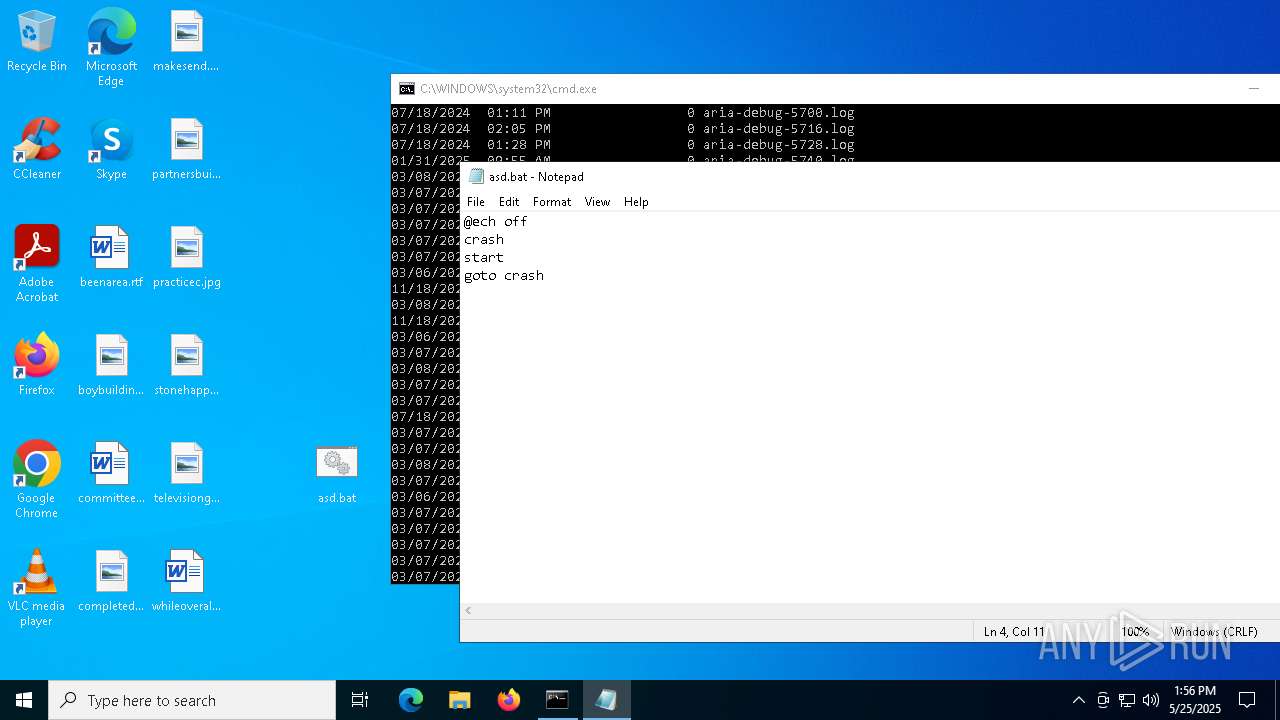Click the 'start' line in Notepad
The height and width of the screenshot is (720, 1280).
click(484, 258)
